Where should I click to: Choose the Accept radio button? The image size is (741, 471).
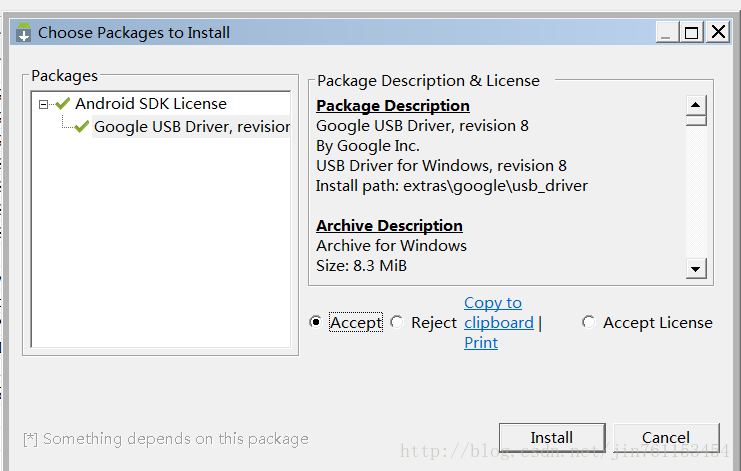tap(315, 322)
